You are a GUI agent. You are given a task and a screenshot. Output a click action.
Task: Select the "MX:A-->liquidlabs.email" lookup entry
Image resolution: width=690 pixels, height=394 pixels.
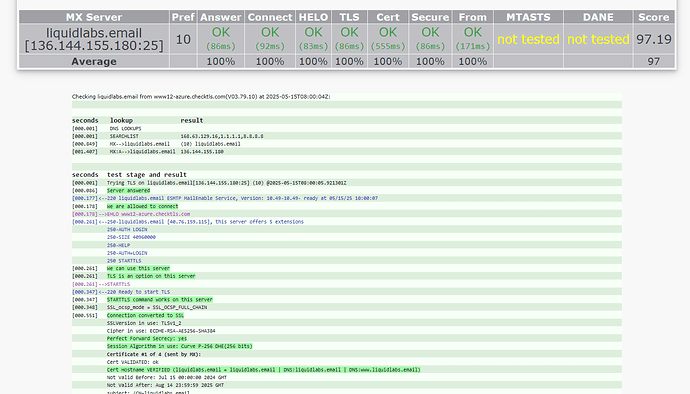point(143,151)
